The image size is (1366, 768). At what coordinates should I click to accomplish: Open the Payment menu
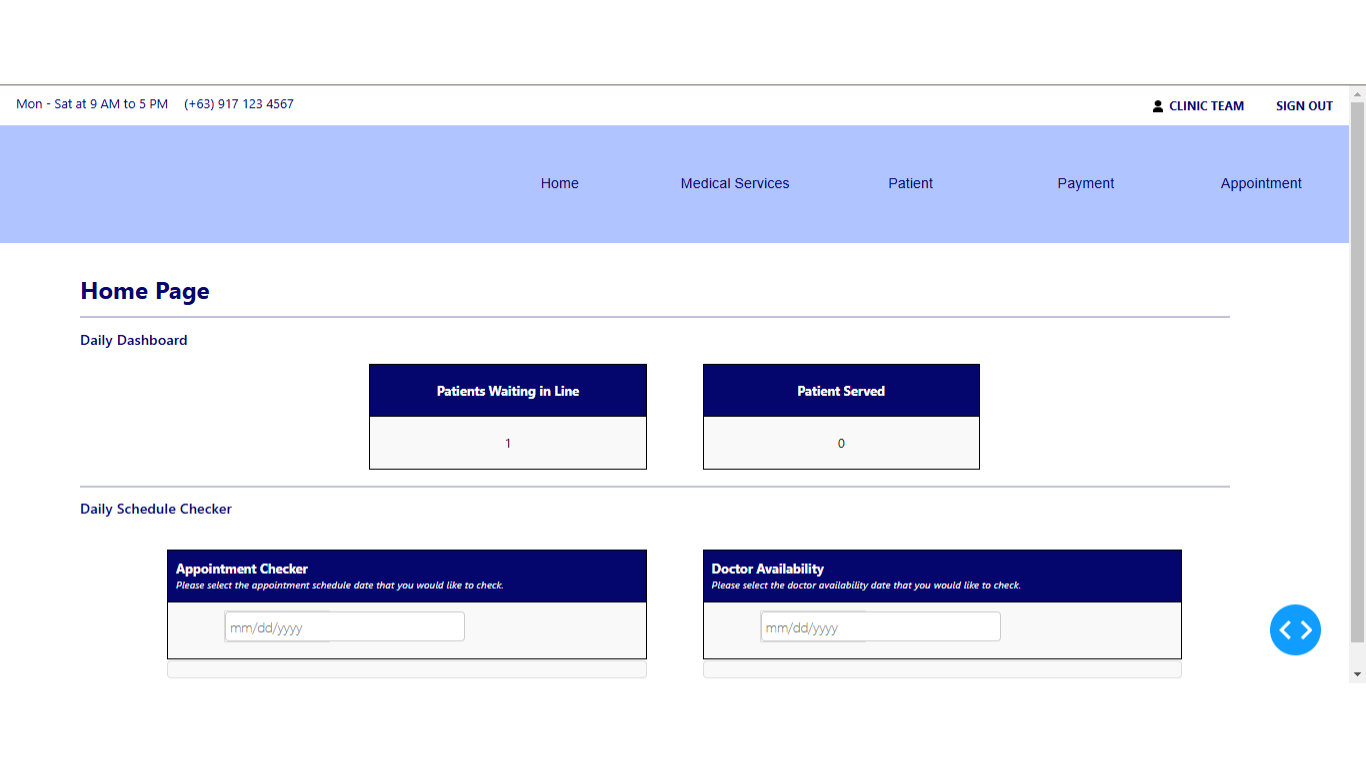click(x=1086, y=183)
